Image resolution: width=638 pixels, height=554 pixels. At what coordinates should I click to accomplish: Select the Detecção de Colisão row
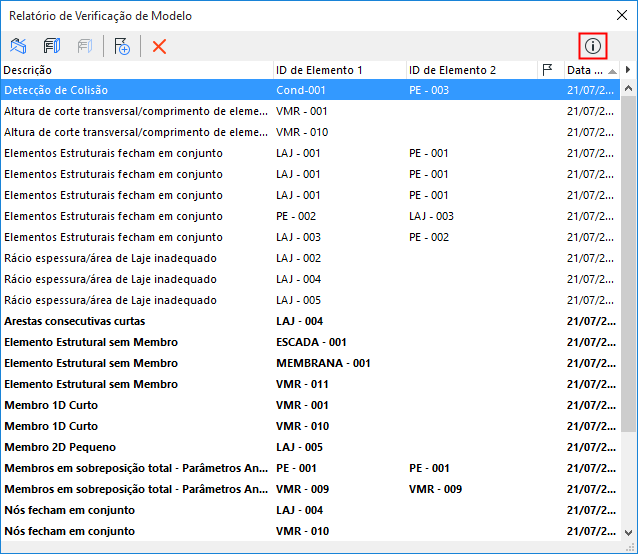pos(310,90)
